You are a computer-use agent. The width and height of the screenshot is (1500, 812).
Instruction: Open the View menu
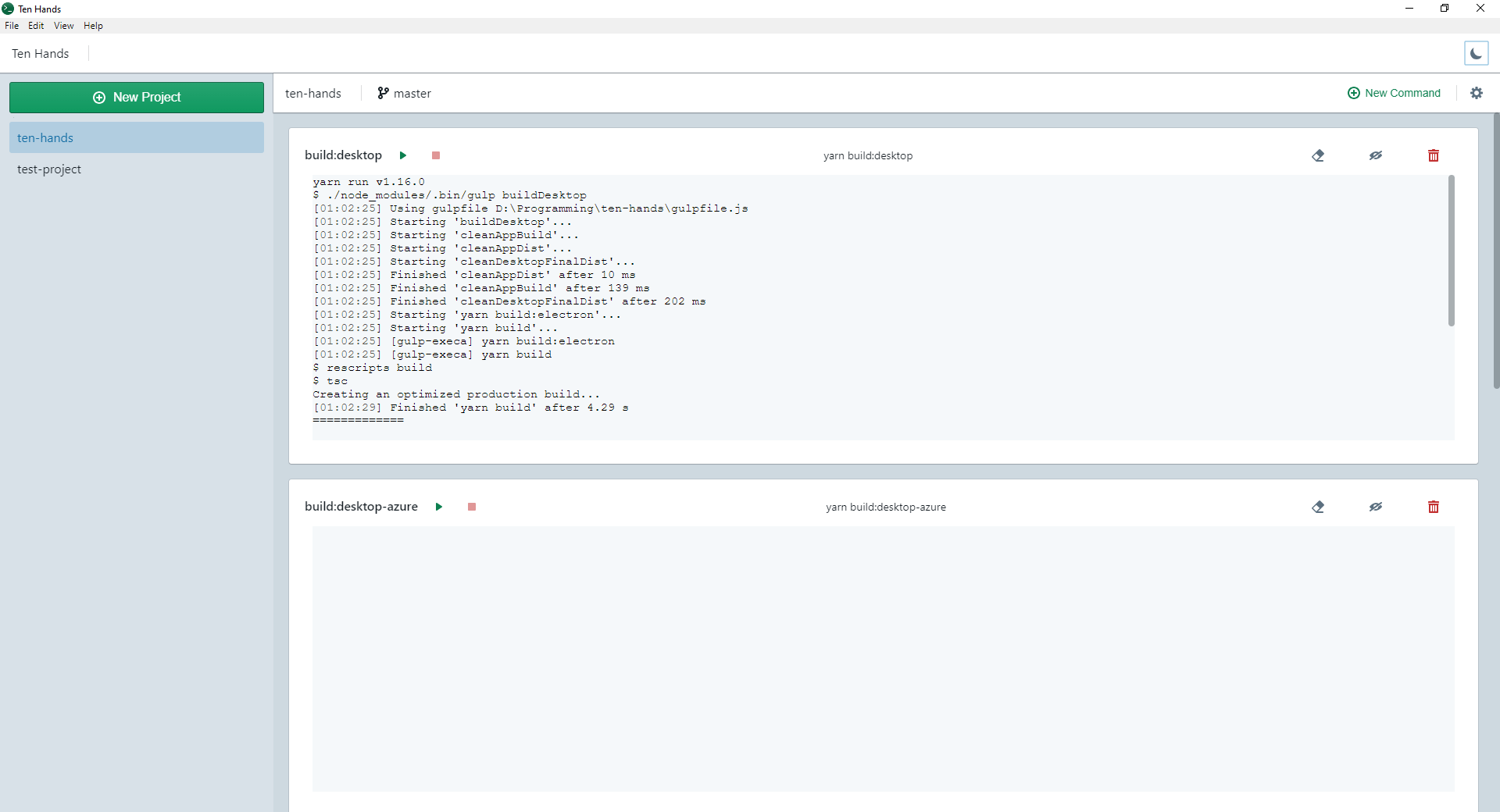pyautogui.click(x=63, y=26)
